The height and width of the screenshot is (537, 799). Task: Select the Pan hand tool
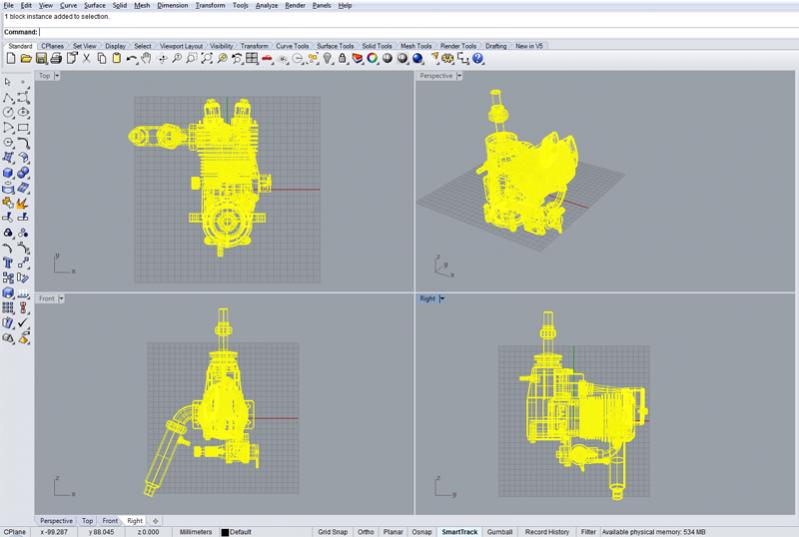pos(146,59)
